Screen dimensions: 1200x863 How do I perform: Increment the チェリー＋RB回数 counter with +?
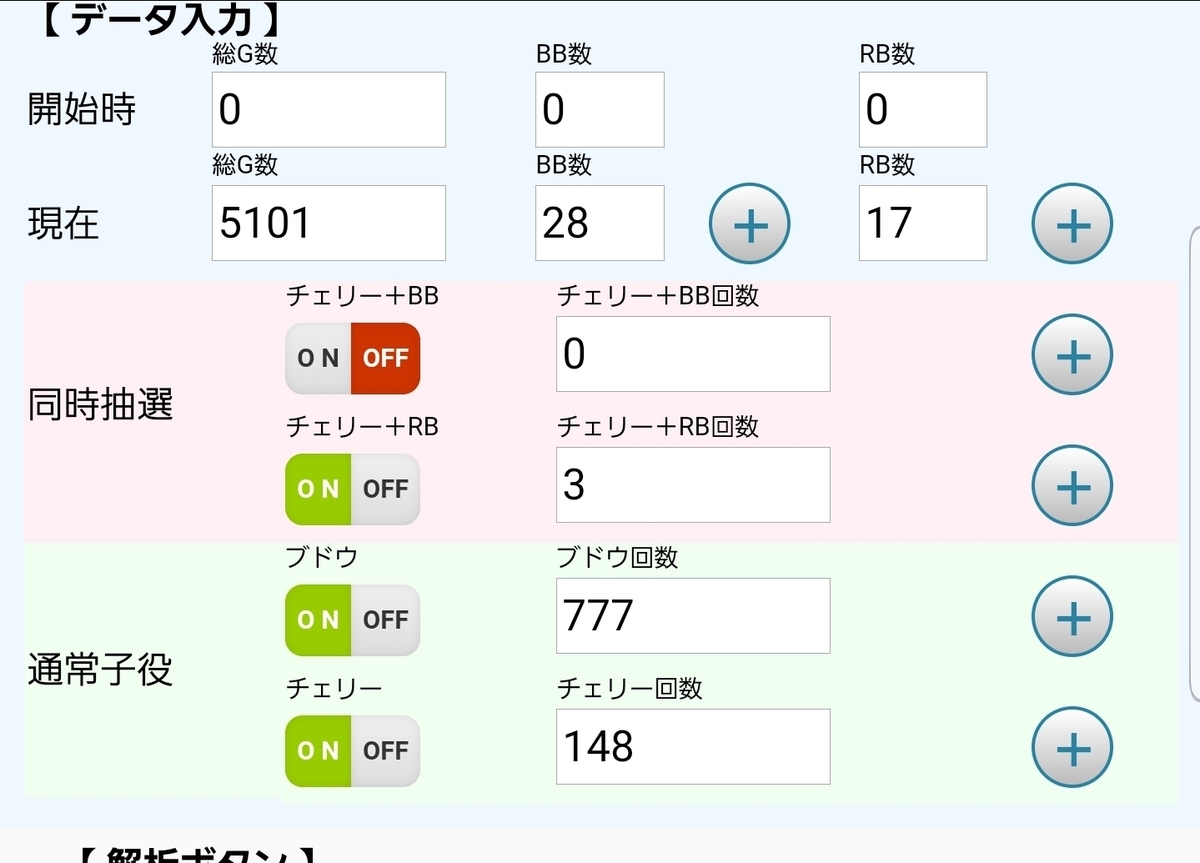pos(1072,485)
